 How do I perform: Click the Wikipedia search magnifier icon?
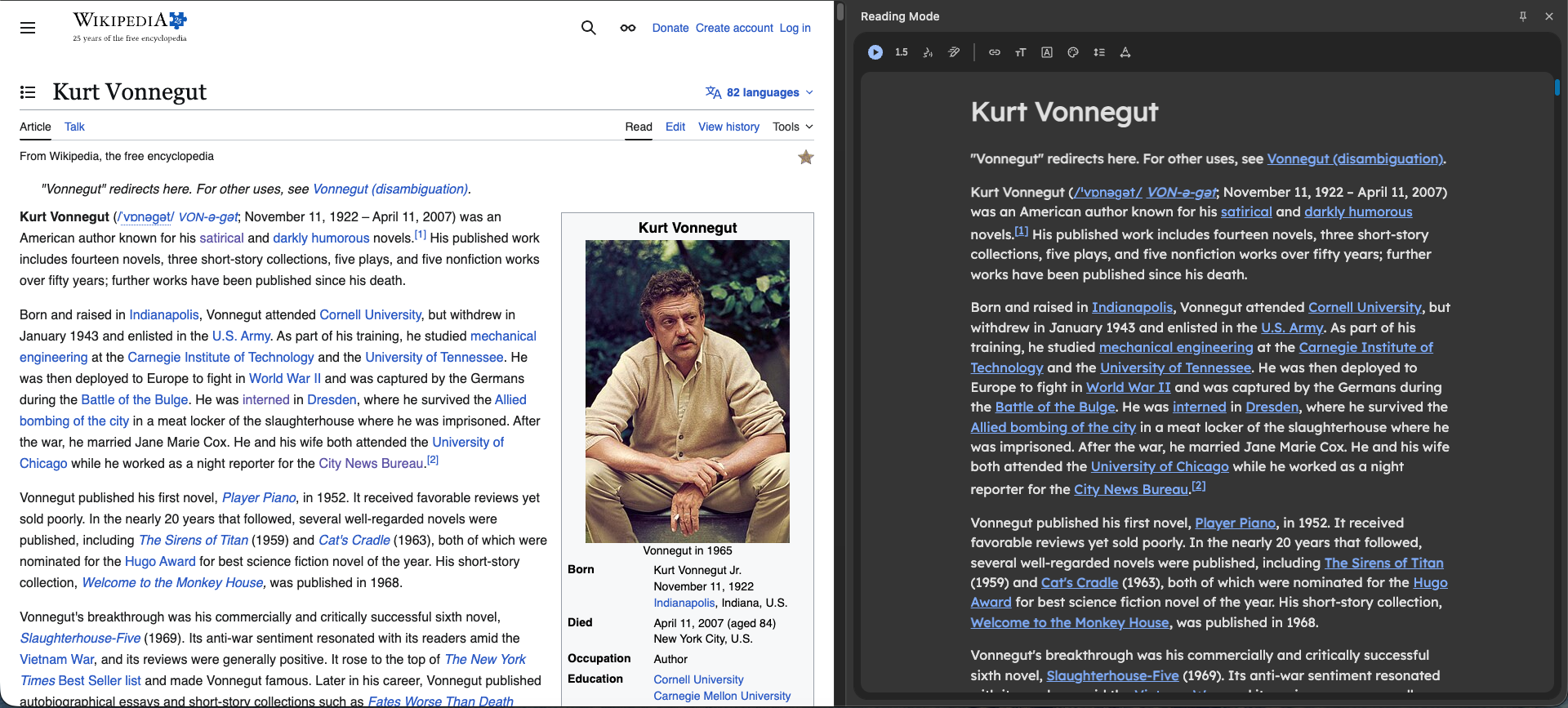(588, 28)
